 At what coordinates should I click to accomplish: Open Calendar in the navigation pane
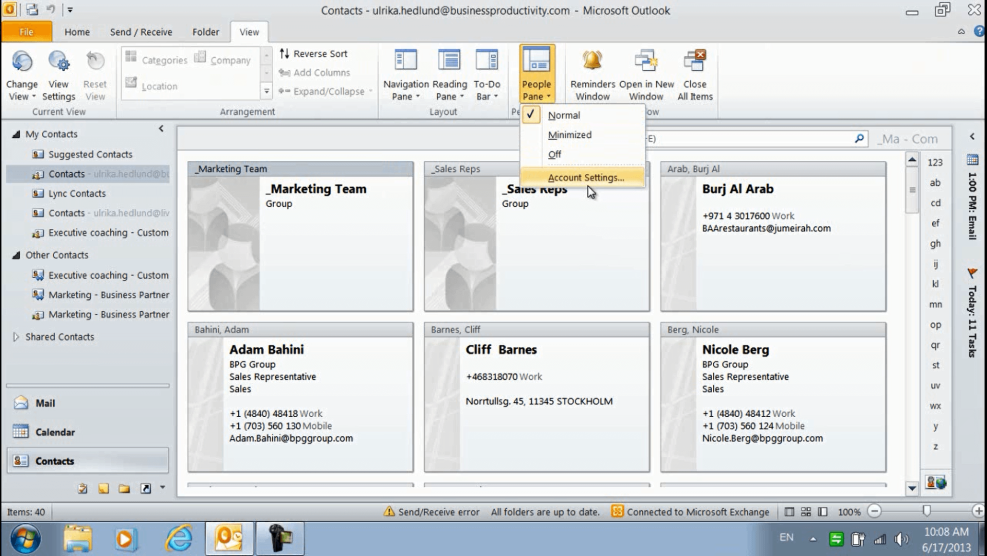click(56, 432)
